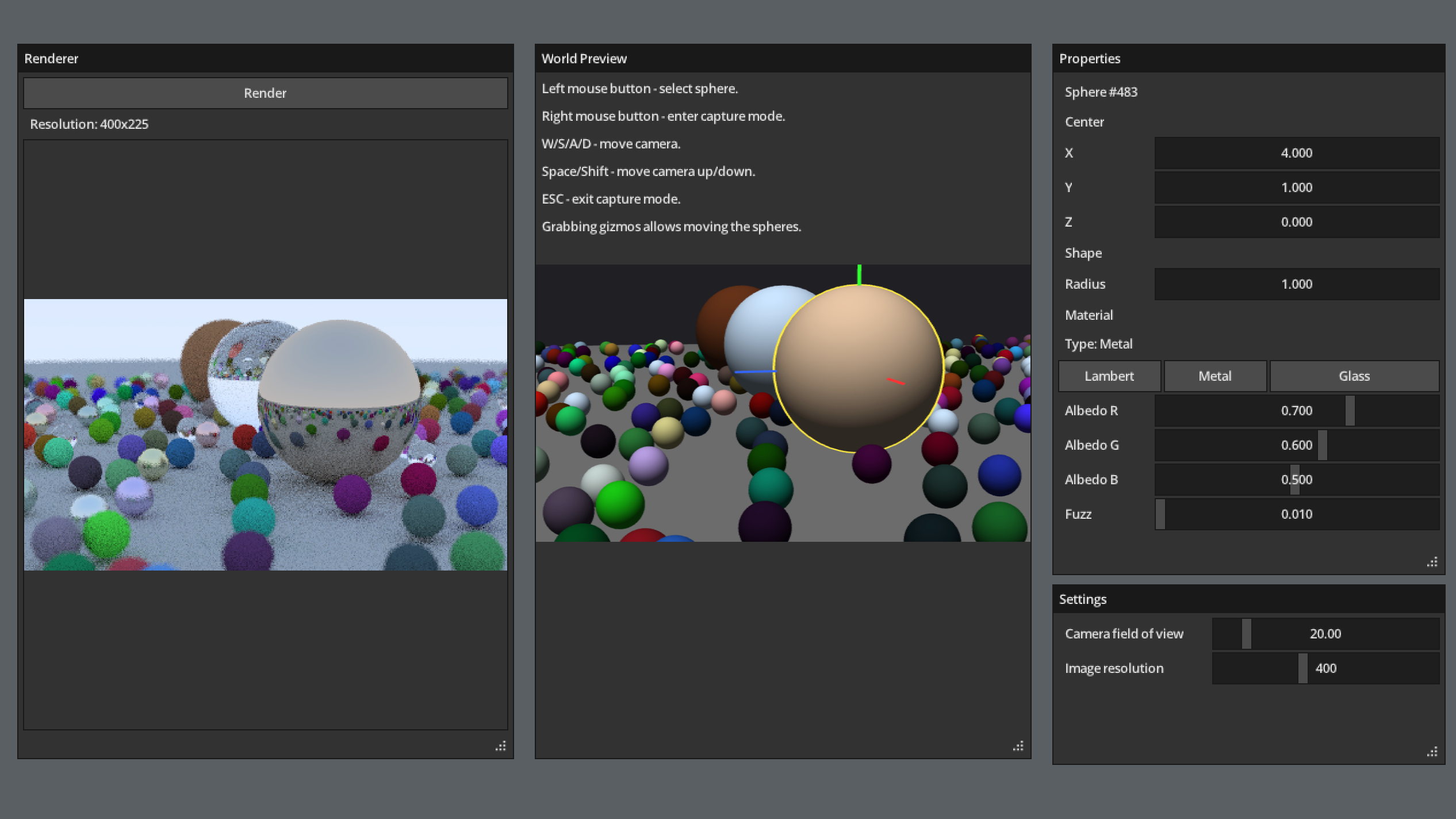Image resolution: width=1456 pixels, height=819 pixels.
Task: Click the 'Sphere #483' label
Action: tap(1101, 92)
